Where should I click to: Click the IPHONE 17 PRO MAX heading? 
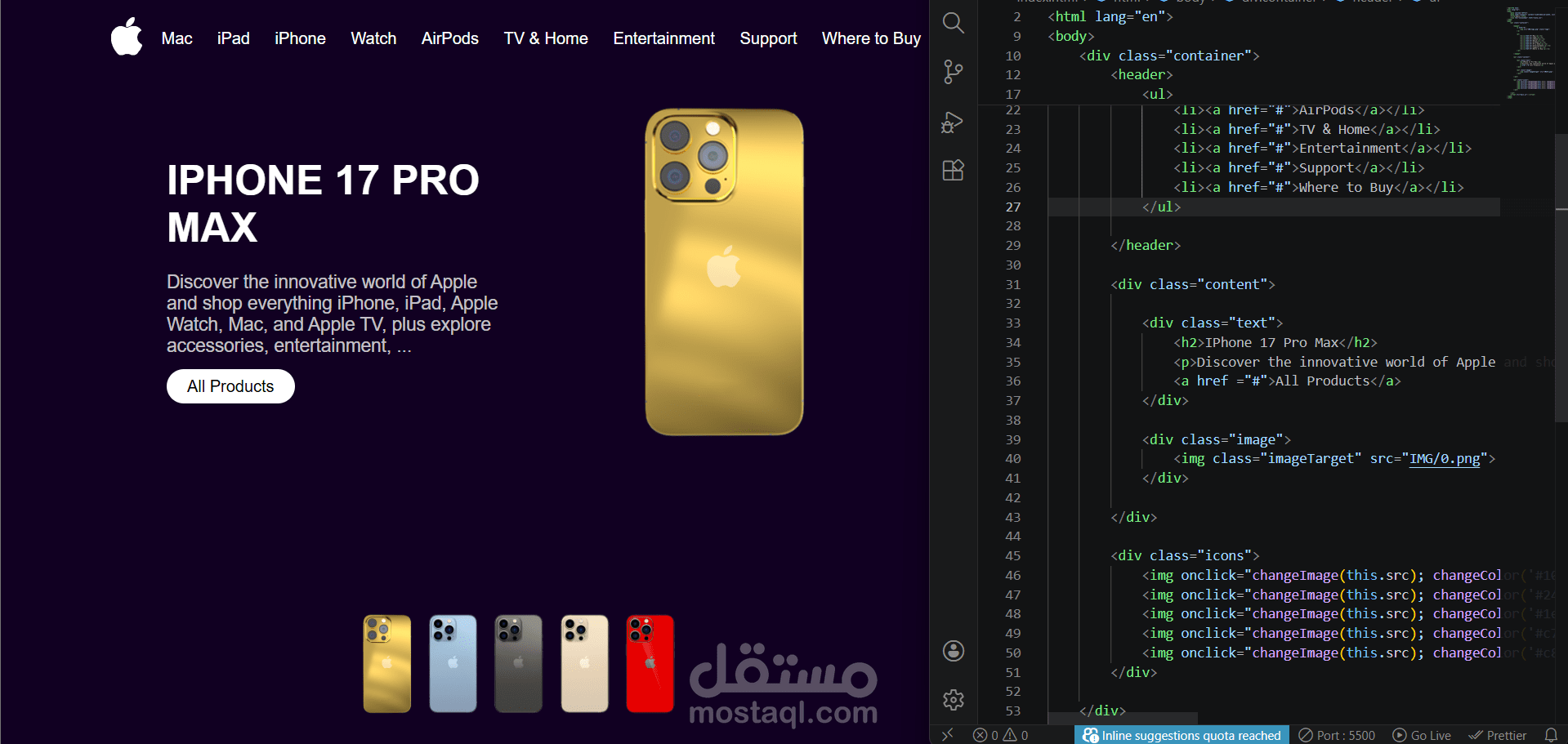[323, 203]
